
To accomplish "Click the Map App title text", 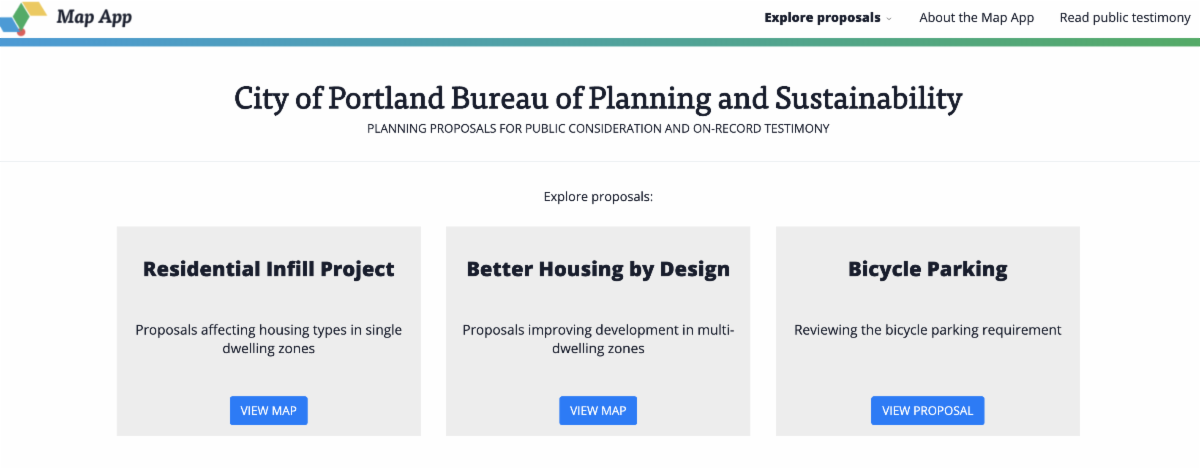I will (94, 17).
